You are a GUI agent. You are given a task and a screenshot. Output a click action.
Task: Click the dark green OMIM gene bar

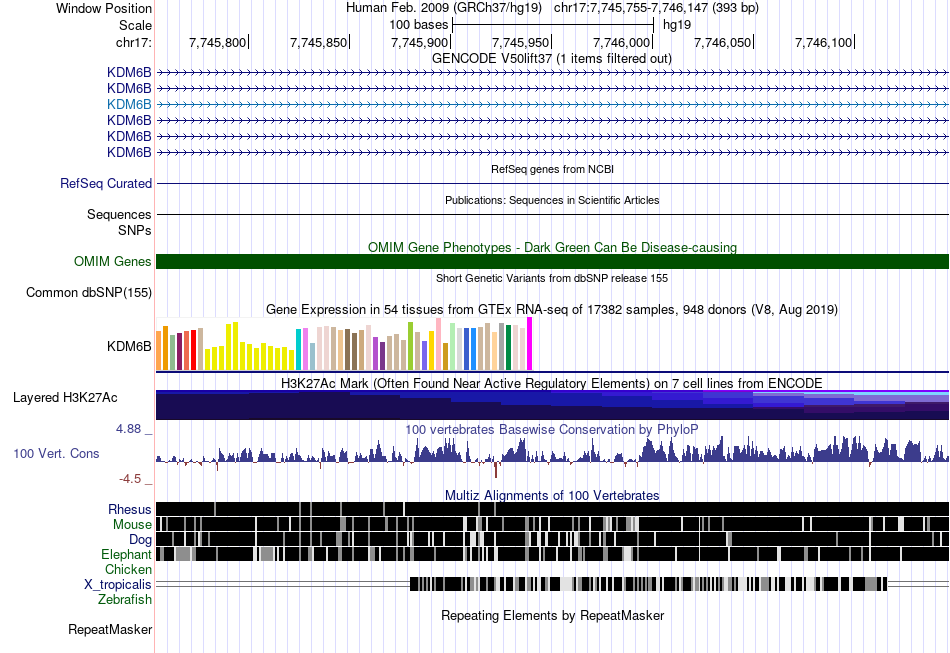pyautogui.click(x=552, y=261)
